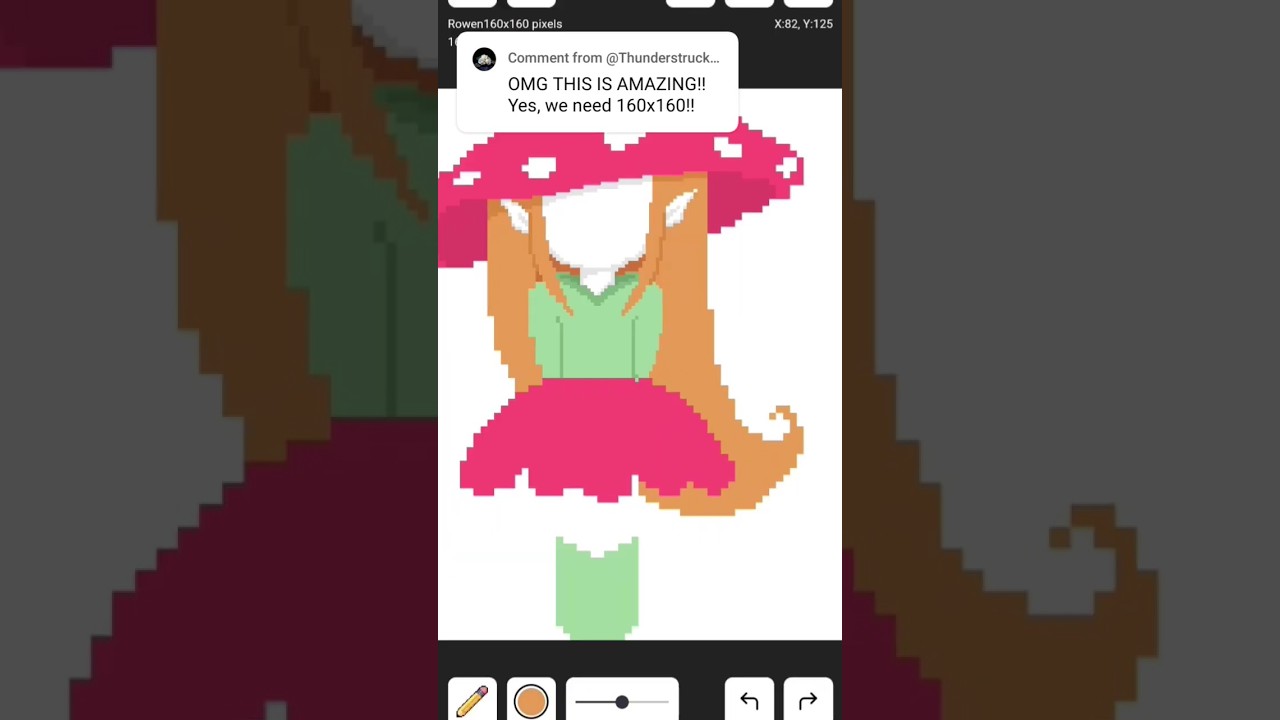This screenshot has height=720, width=1280.
Task: Open the commenter's profile avatar
Action: (484, 59)
